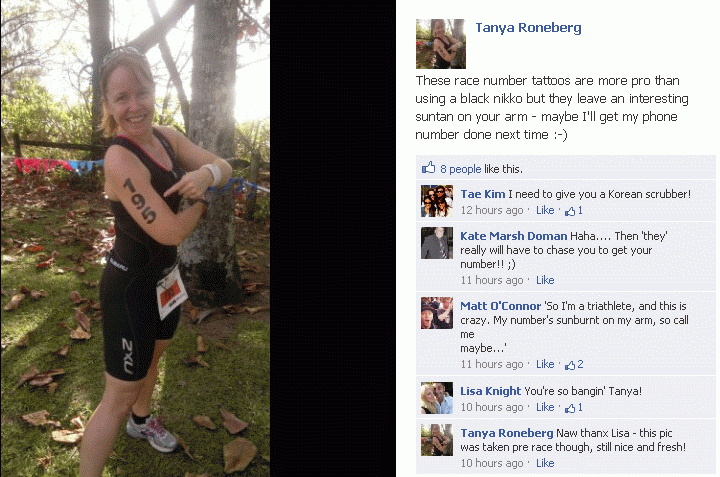This screenshot has height=477, width=720.
Task: Like Tae Kim's comment
Action: (545, 210)
